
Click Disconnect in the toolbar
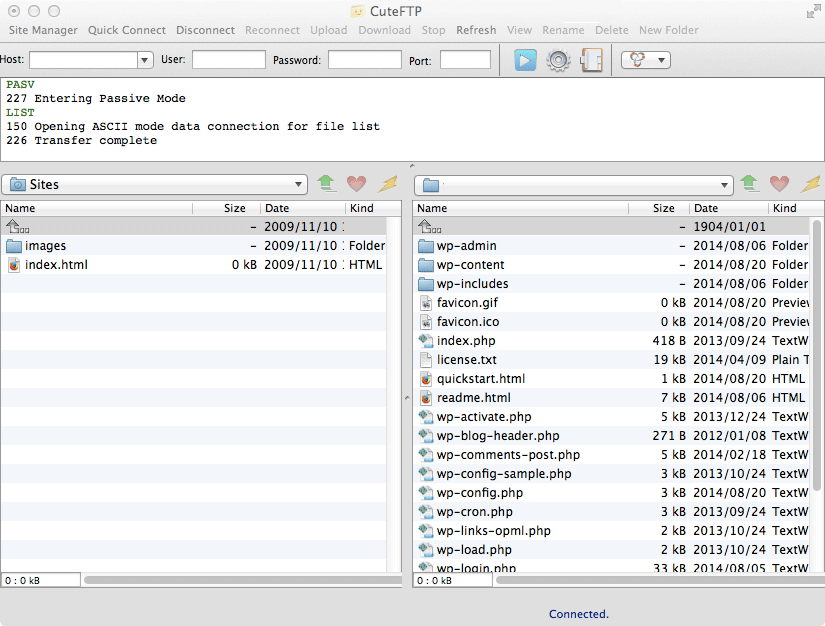pyautogui.click(x=205, y=30)
